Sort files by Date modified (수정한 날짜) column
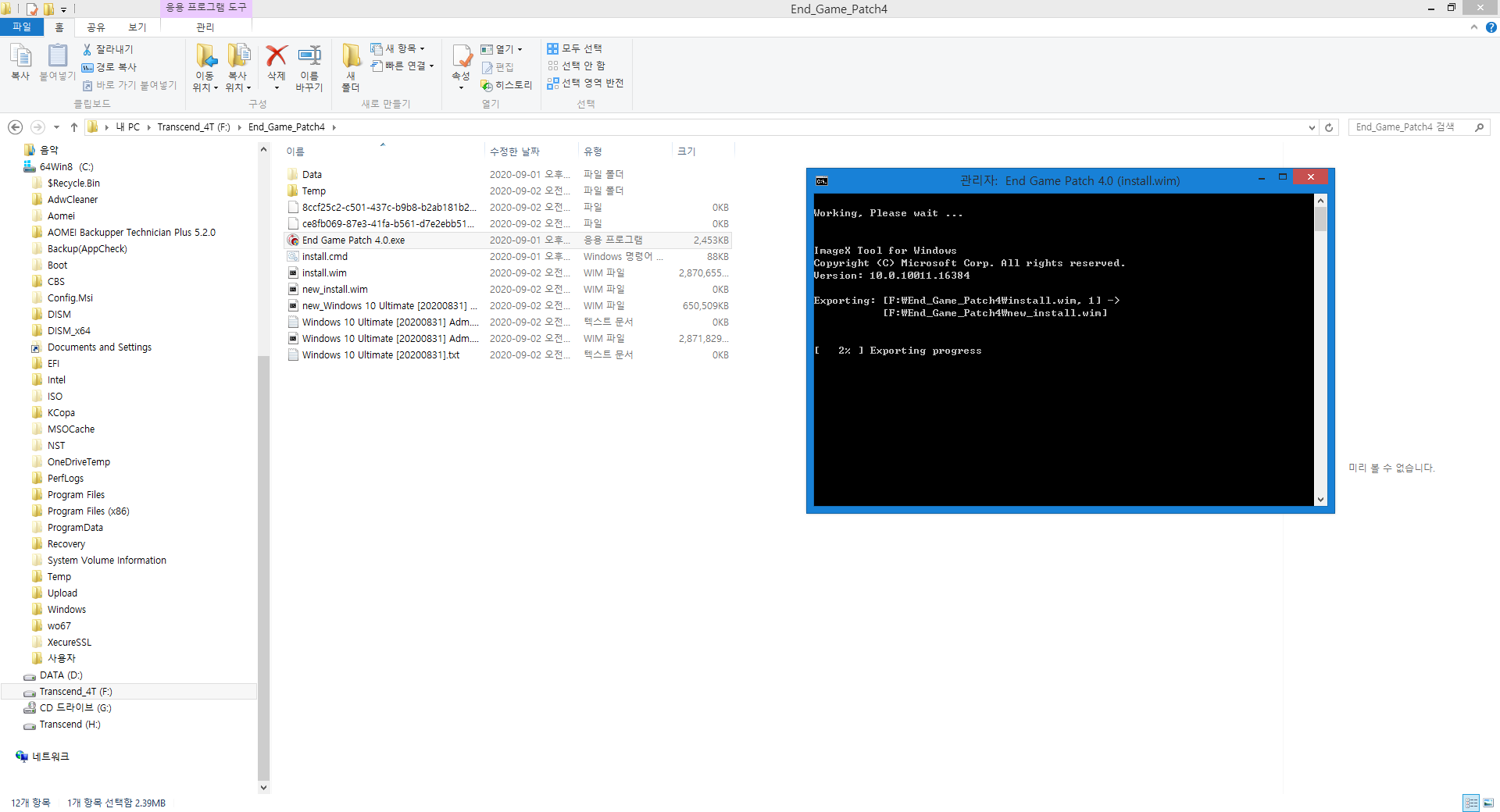Screen dimensions: 1500x812 [531, 151]
